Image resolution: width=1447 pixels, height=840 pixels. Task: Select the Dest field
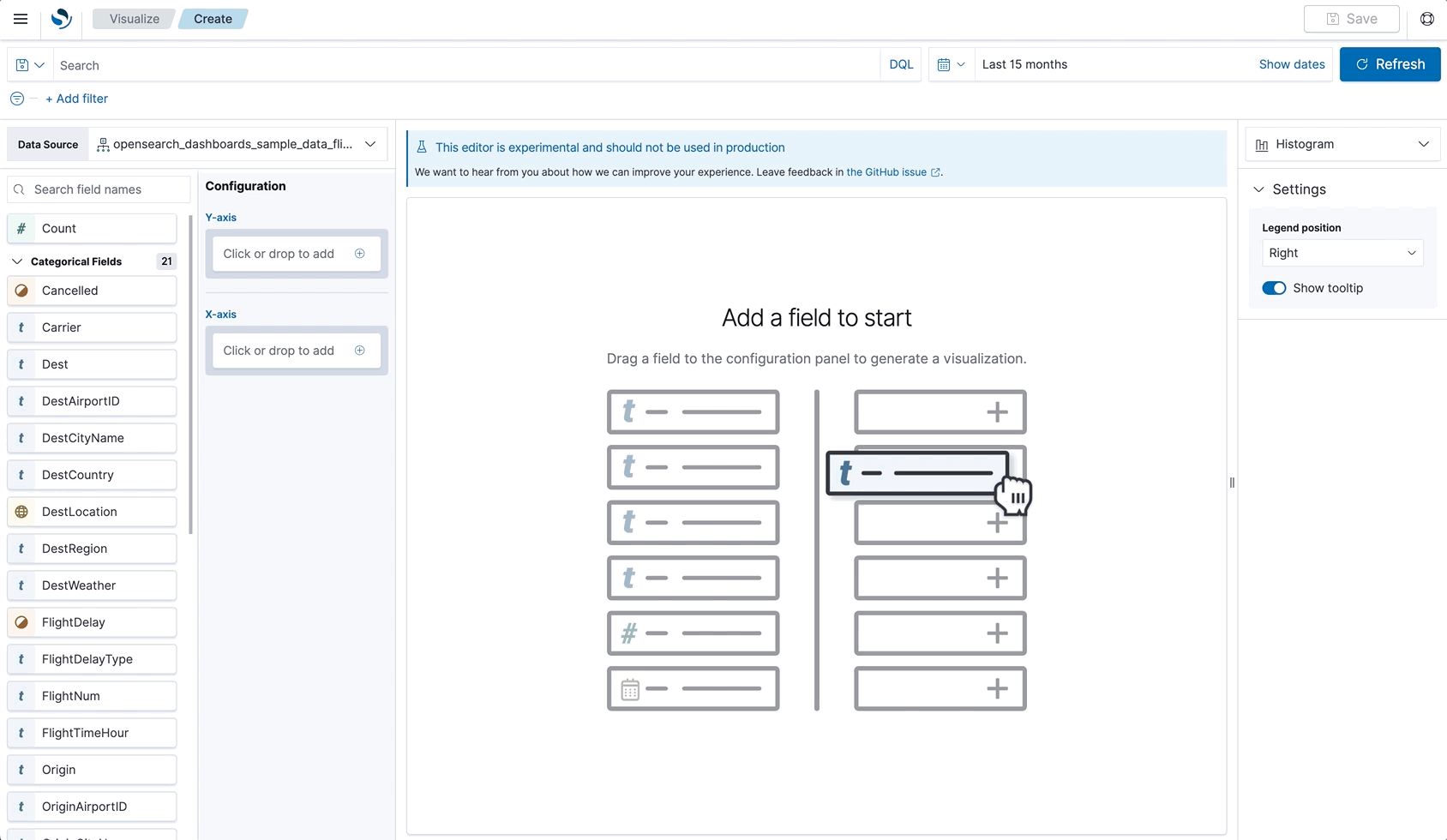tap(92, 364)
